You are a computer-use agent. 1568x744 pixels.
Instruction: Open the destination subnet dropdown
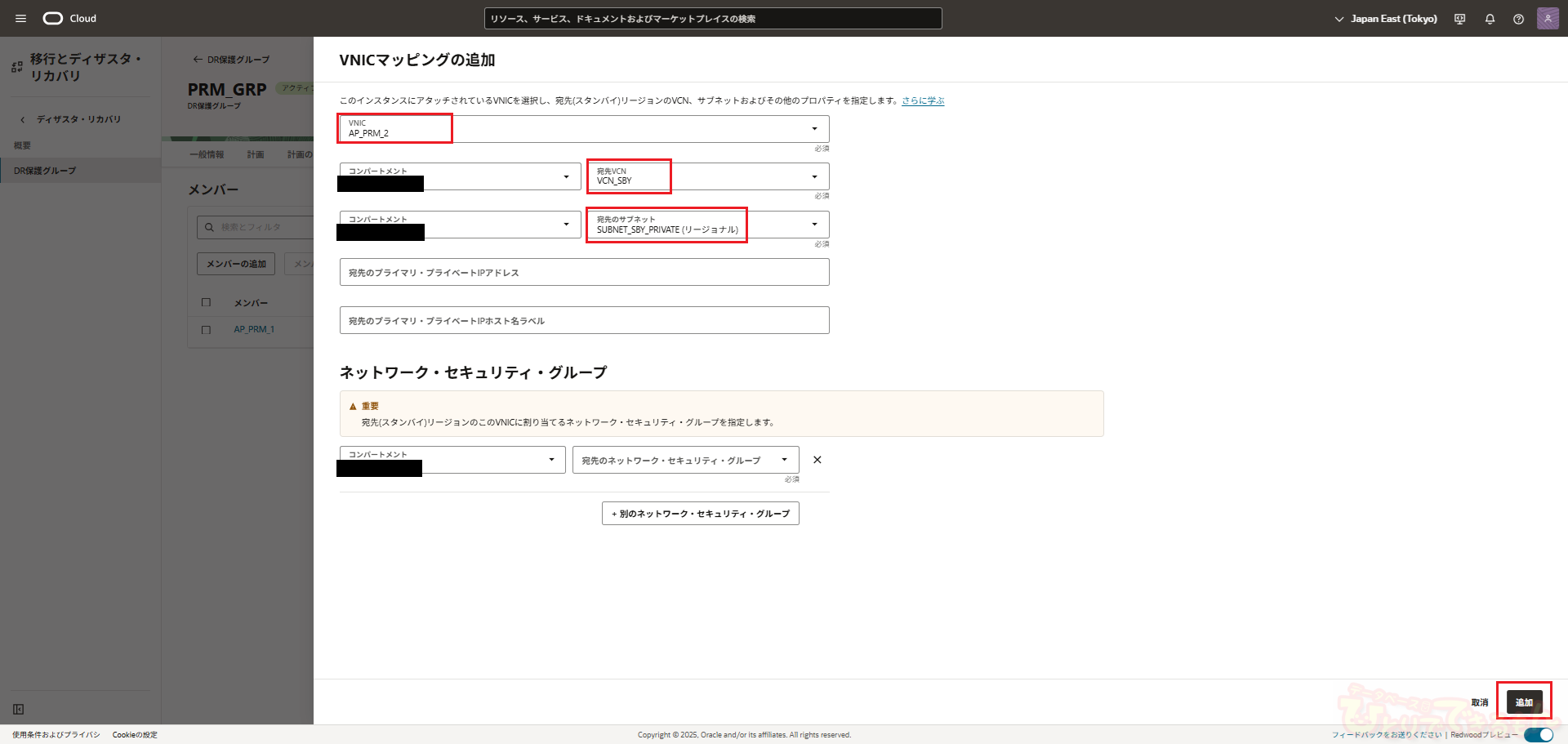coord(813,225)
